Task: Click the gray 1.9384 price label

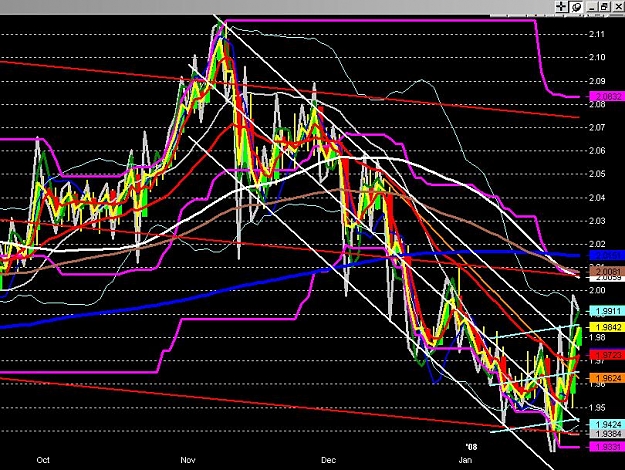Action: (x=606, y=433)
